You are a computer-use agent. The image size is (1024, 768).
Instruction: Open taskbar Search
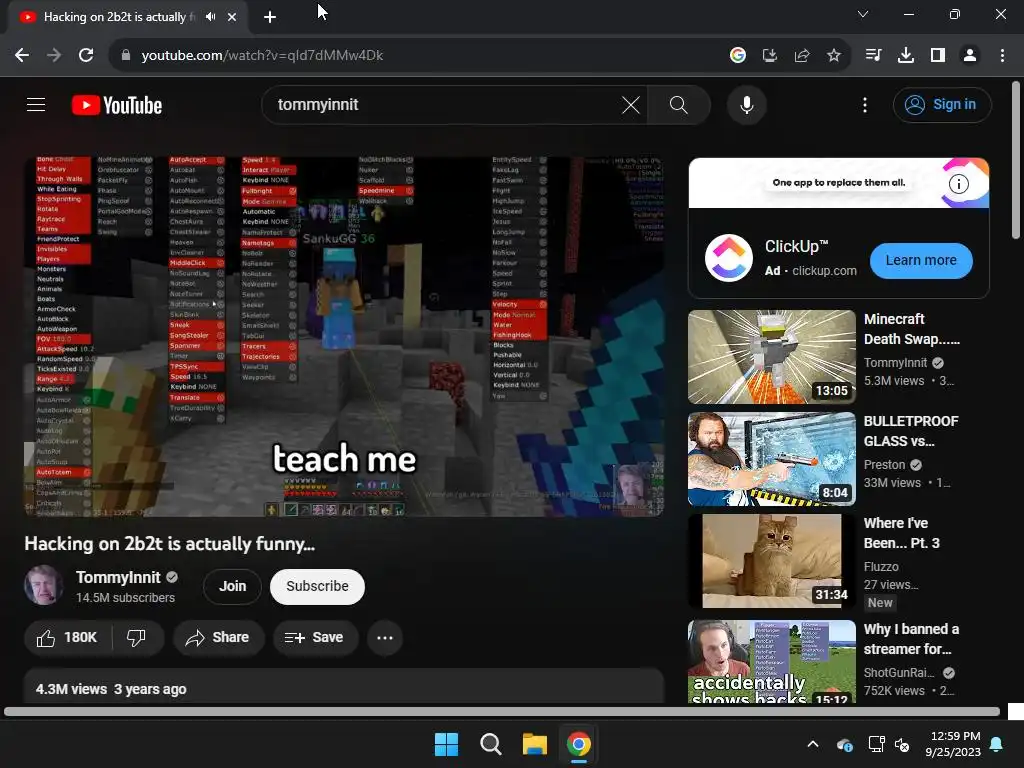490,744
